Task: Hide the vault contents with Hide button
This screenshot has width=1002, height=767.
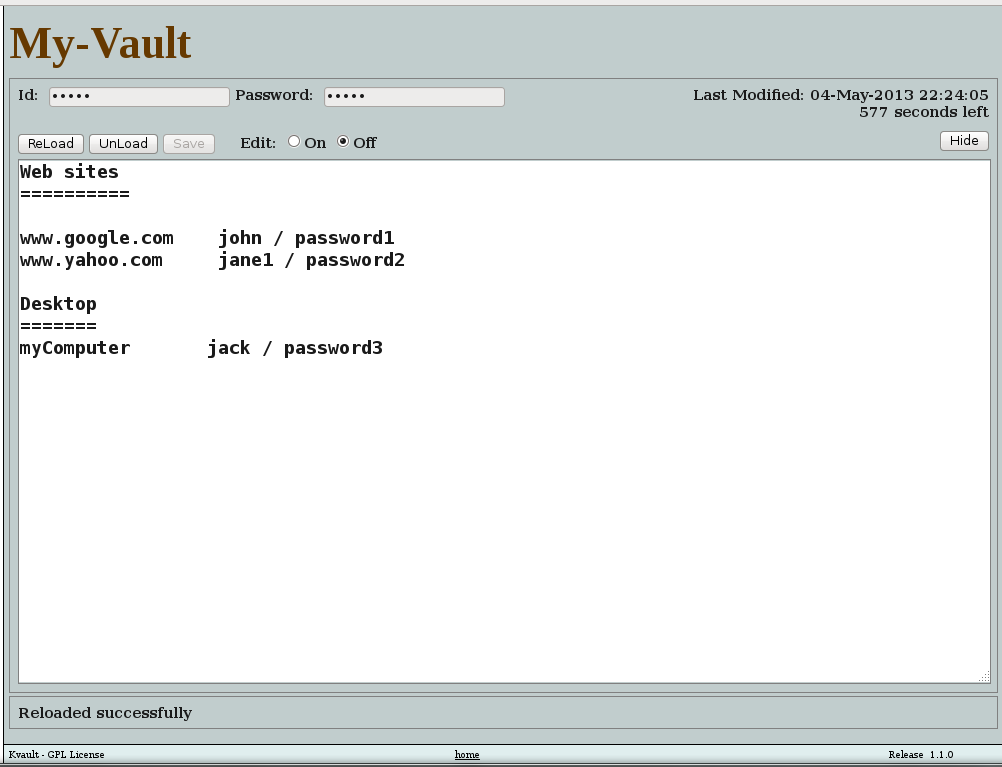Action: click(x=963, y=141)
